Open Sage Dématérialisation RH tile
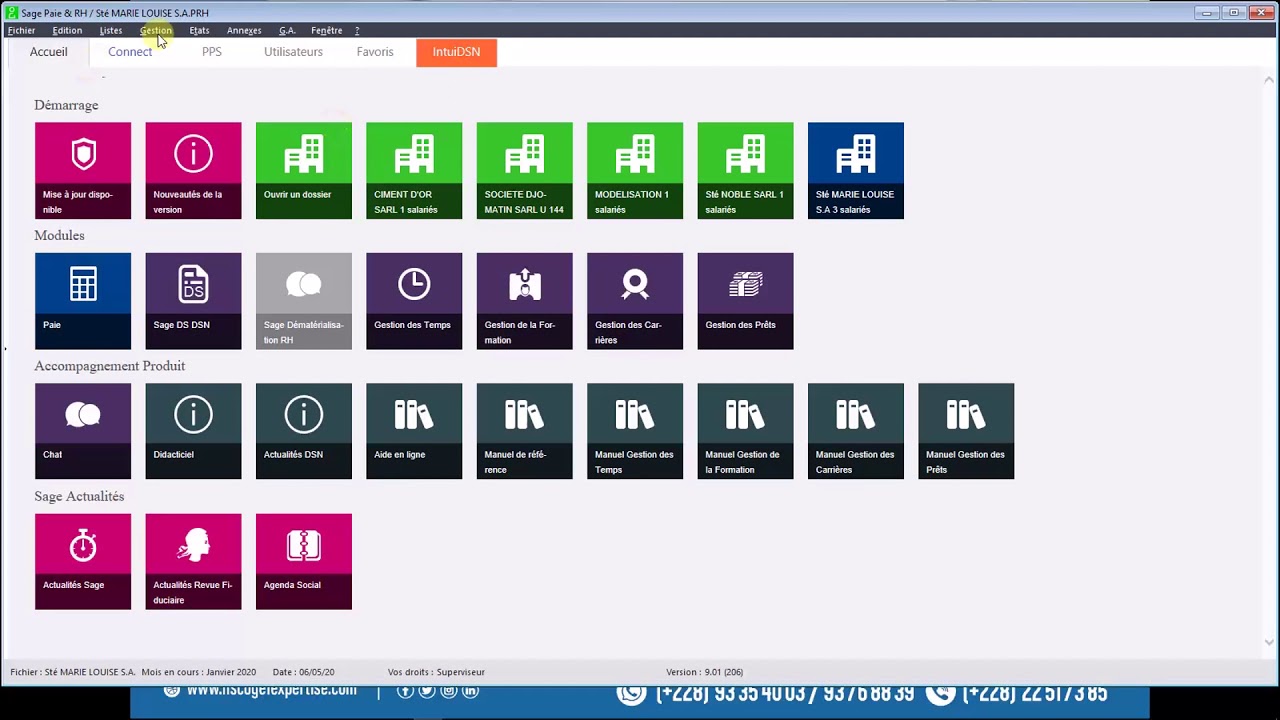The width and height of the screenshot is (1280, 720). 304,301
